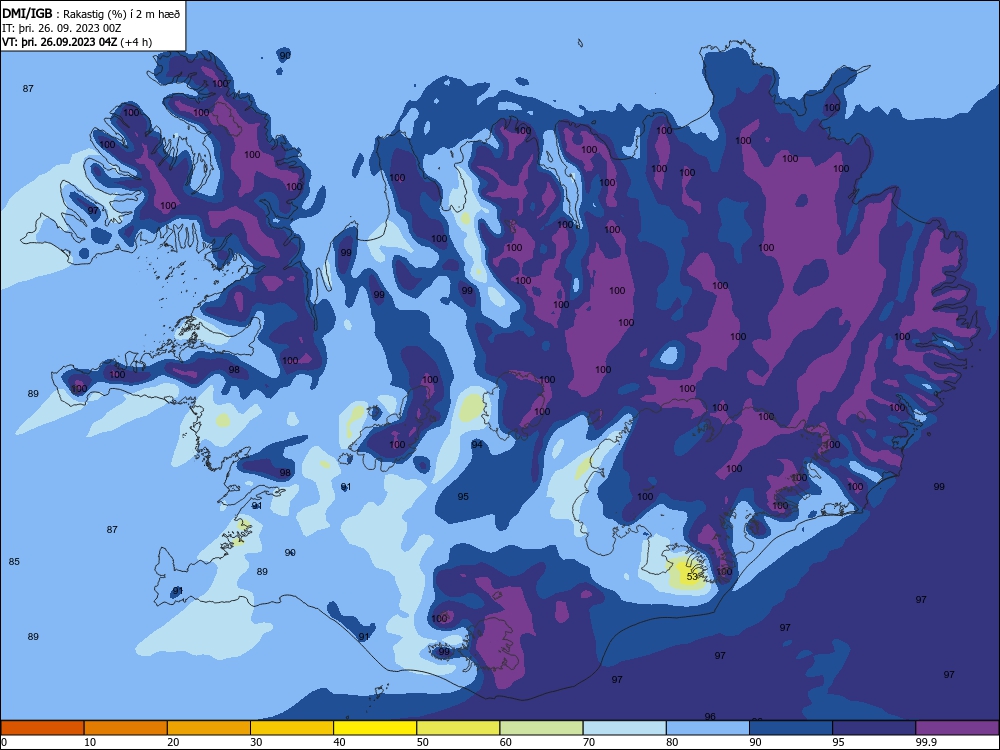Click the title 'DMI/IGB : Rakastig (%) í 2 m hæð'
The height and width of the screenshot is (750, 1000).
click(91, 13)
